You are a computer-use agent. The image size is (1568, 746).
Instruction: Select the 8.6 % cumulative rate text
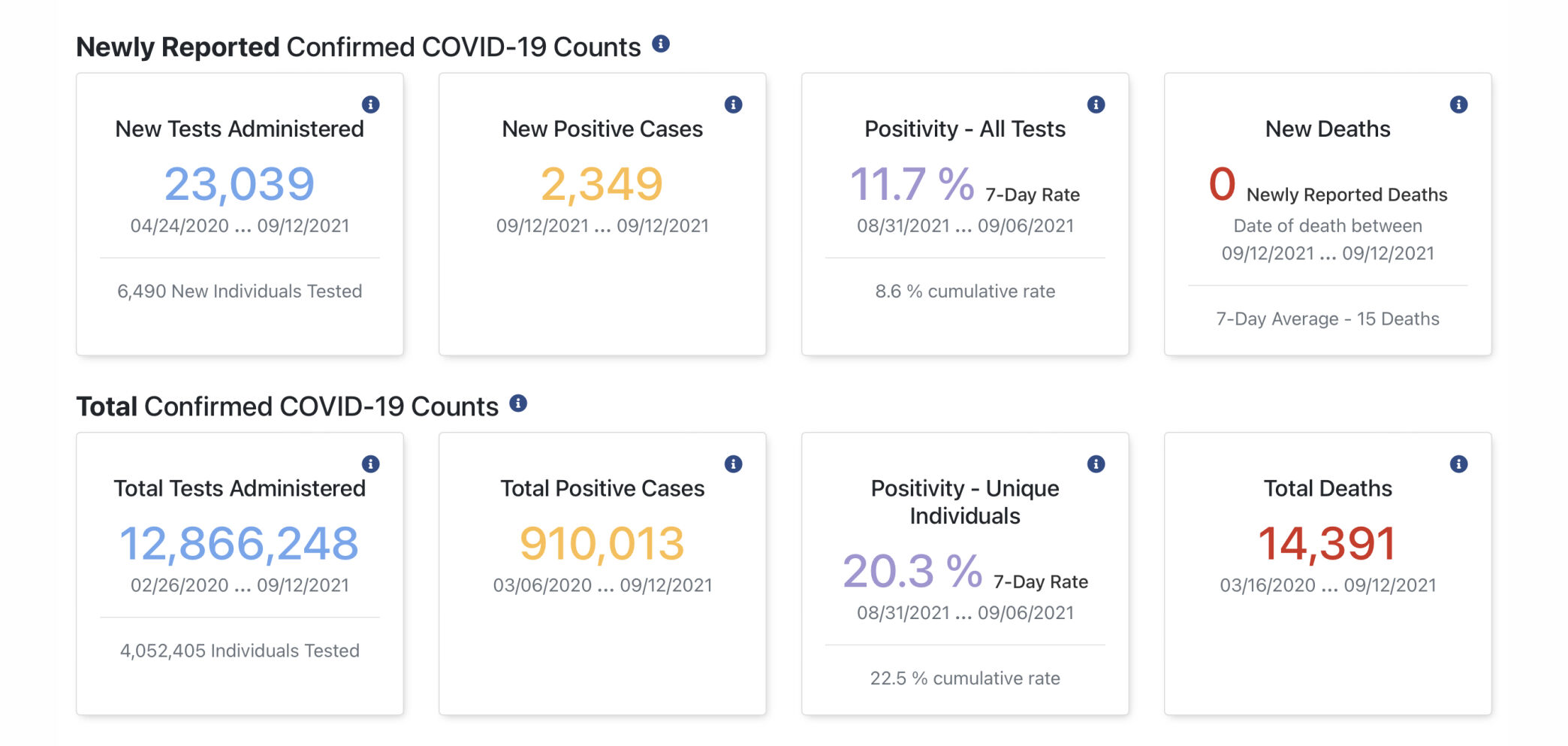click(965, 291)
